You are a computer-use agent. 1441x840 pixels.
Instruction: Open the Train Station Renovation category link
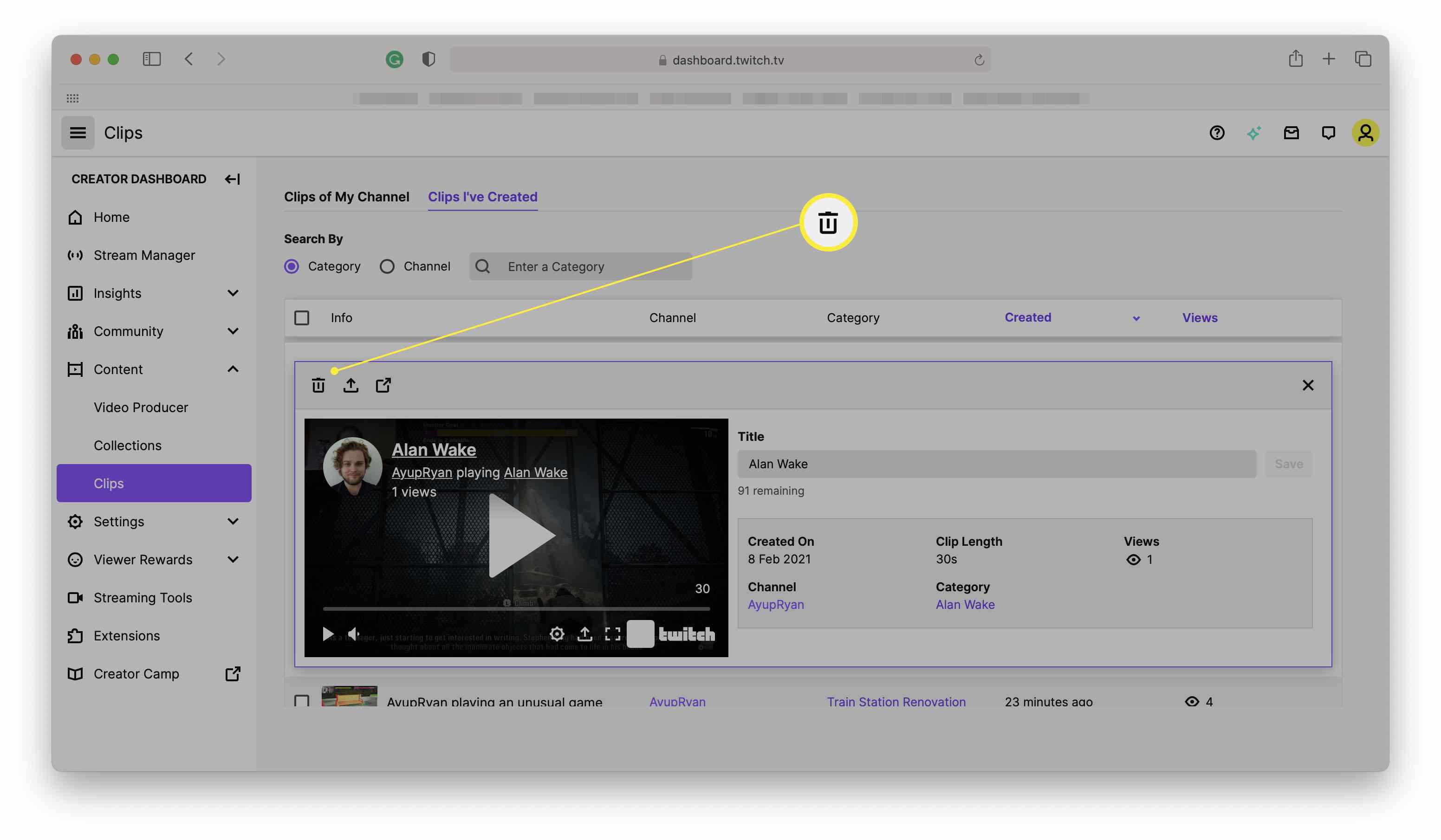(896, 702)
